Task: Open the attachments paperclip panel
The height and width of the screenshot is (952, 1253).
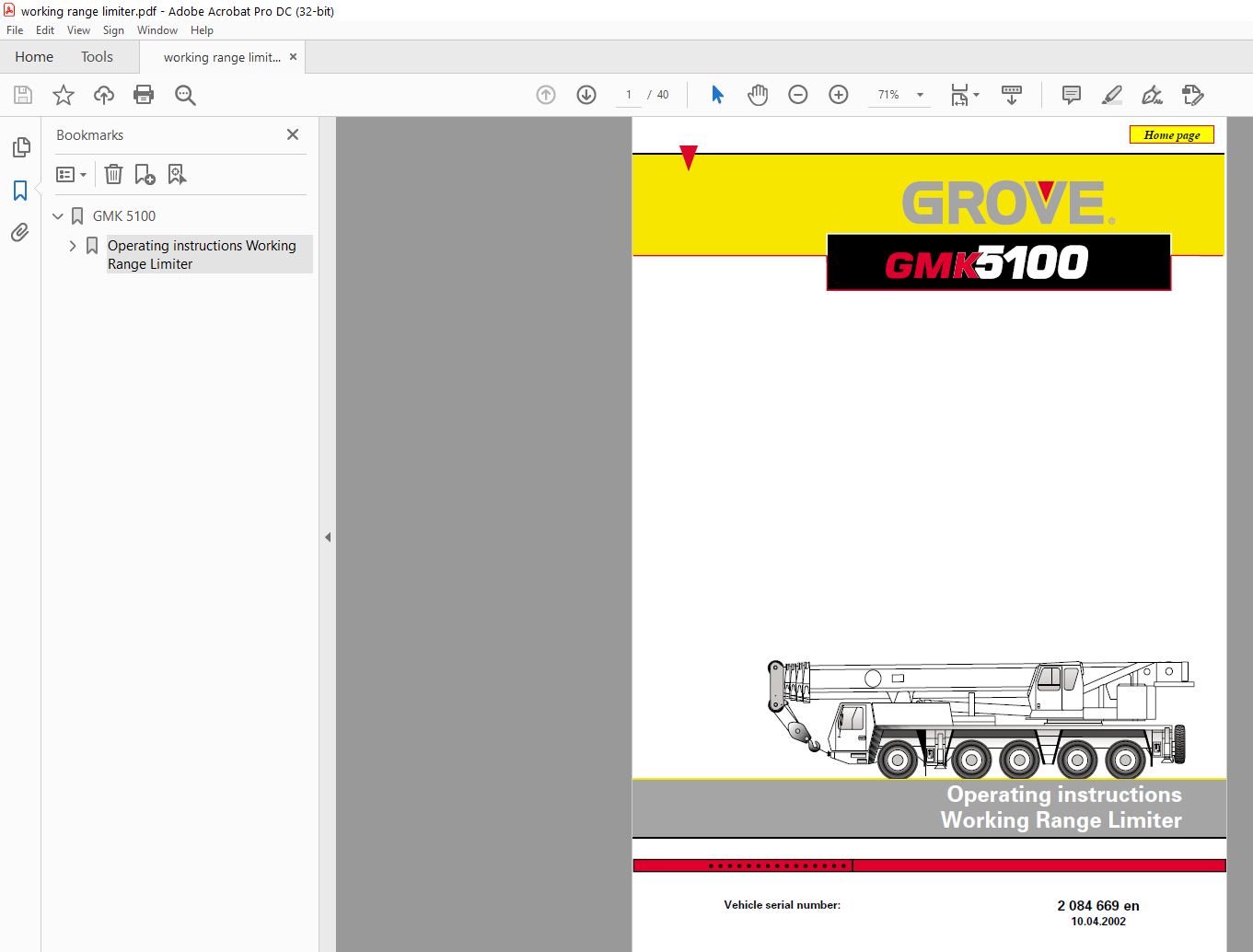Action: (x=20, y=232)
